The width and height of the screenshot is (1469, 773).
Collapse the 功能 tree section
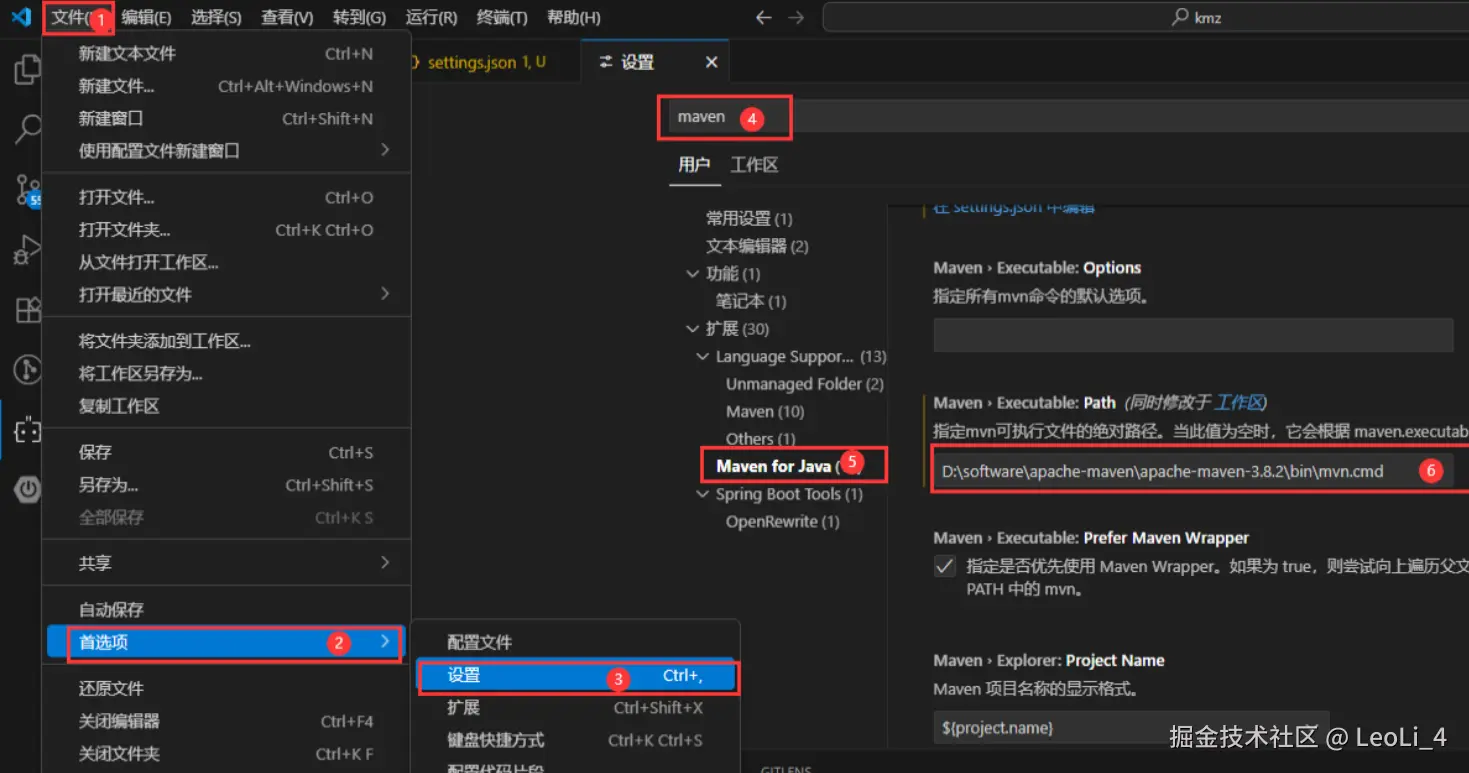(693, 274)
